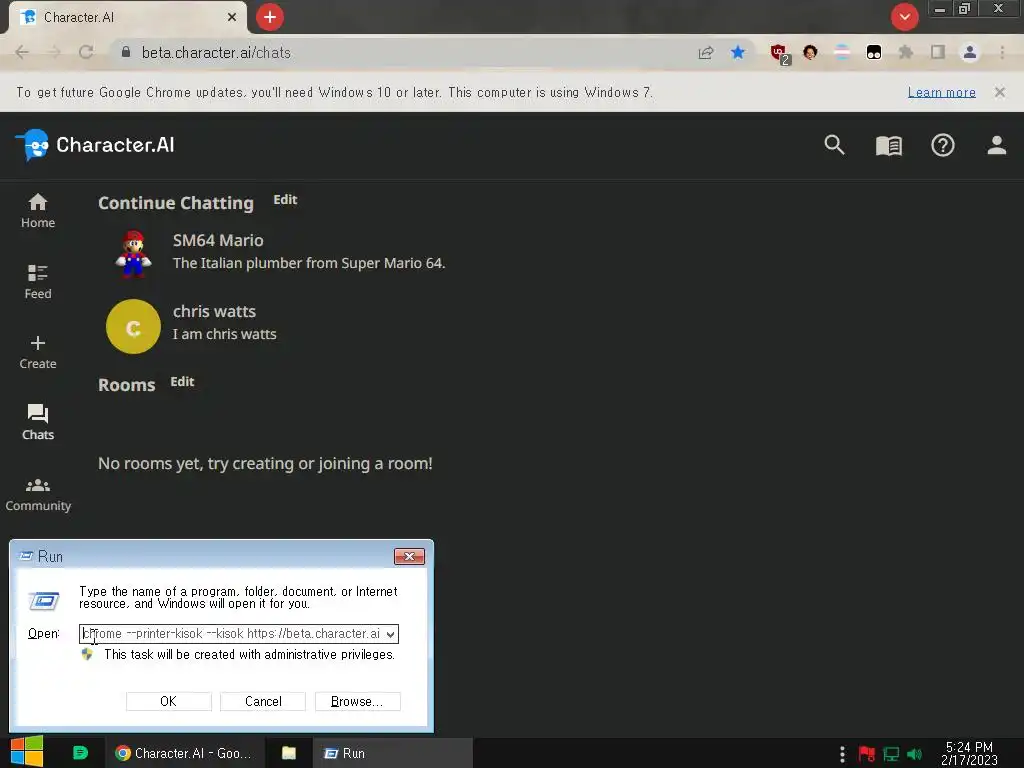The width and height of the screenshot is (1024, 768).
Task: Open the green taskbar app icon
Action: pyautogui.click(x=80, y=753)
